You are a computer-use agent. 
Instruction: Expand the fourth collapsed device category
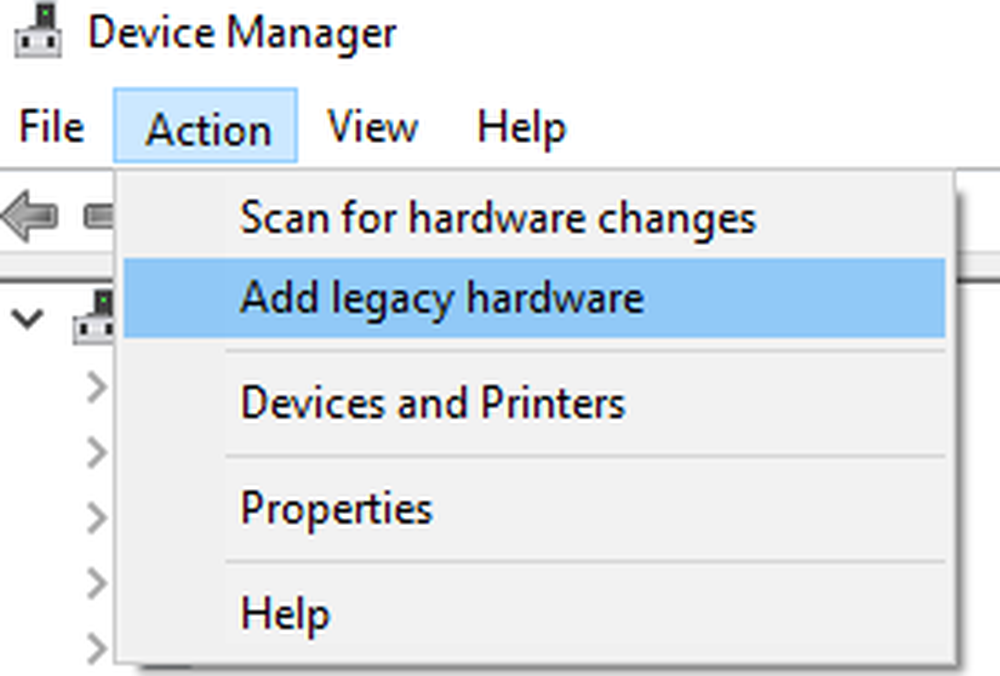pos(97,582)
